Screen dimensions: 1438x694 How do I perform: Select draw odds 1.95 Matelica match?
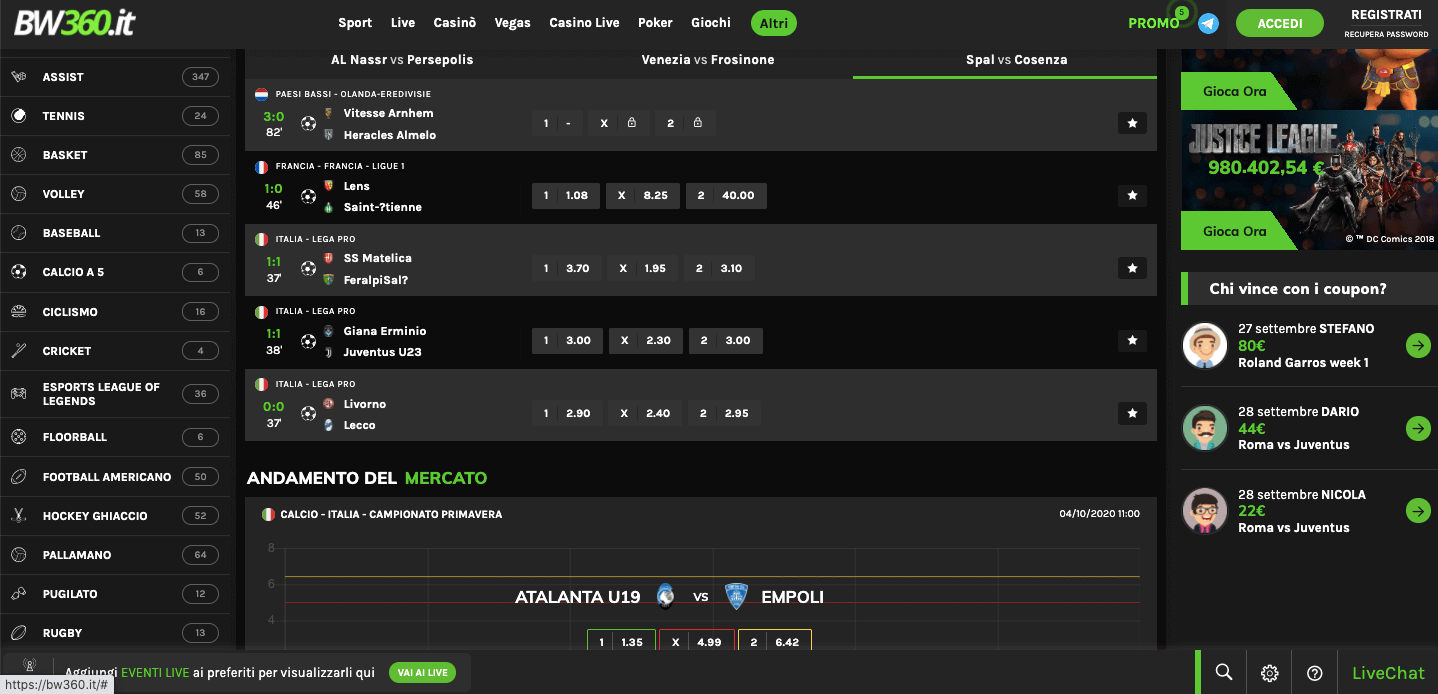point(643,268)
